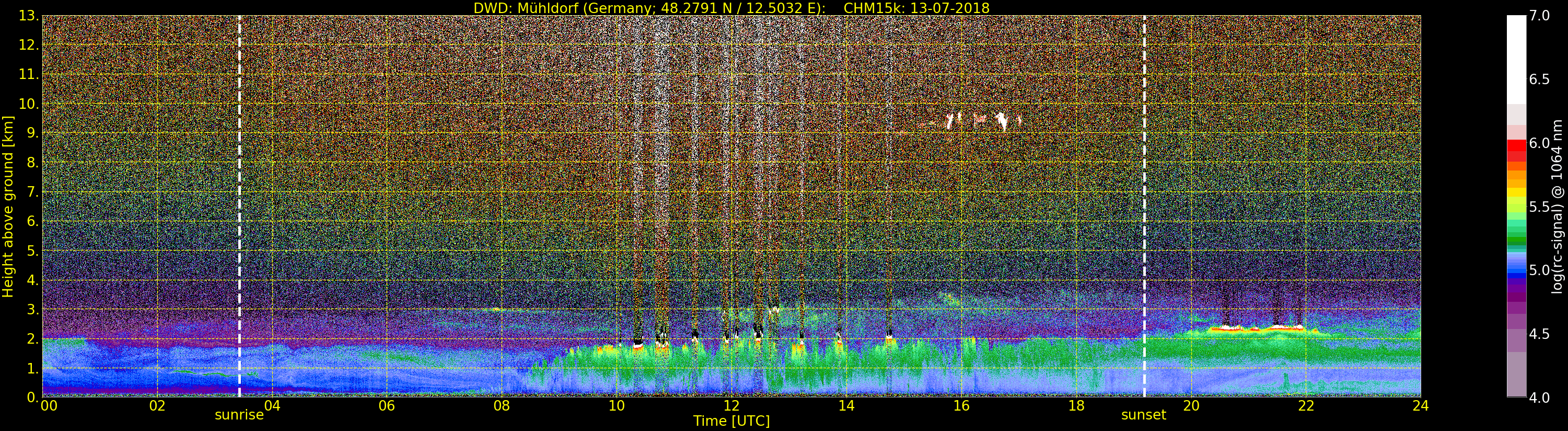Screen dimensions: 1568x431
Task: Click the '10' time tick label
Action: (x=617, y=406)
